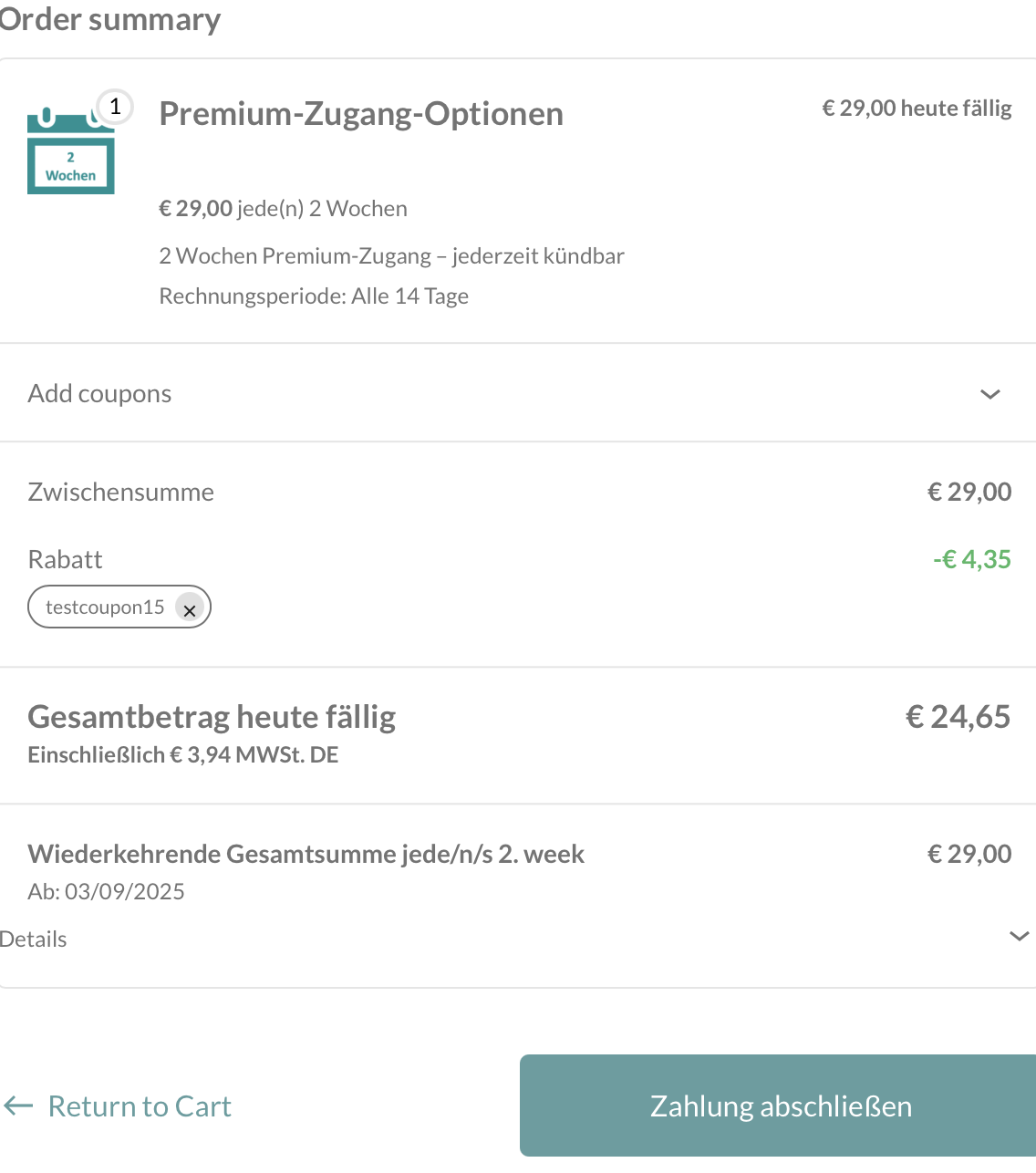Click the Einschließlich € 3,94 MWSt. DE note
Screen dimensions: 1036x1173
point(183,755)
